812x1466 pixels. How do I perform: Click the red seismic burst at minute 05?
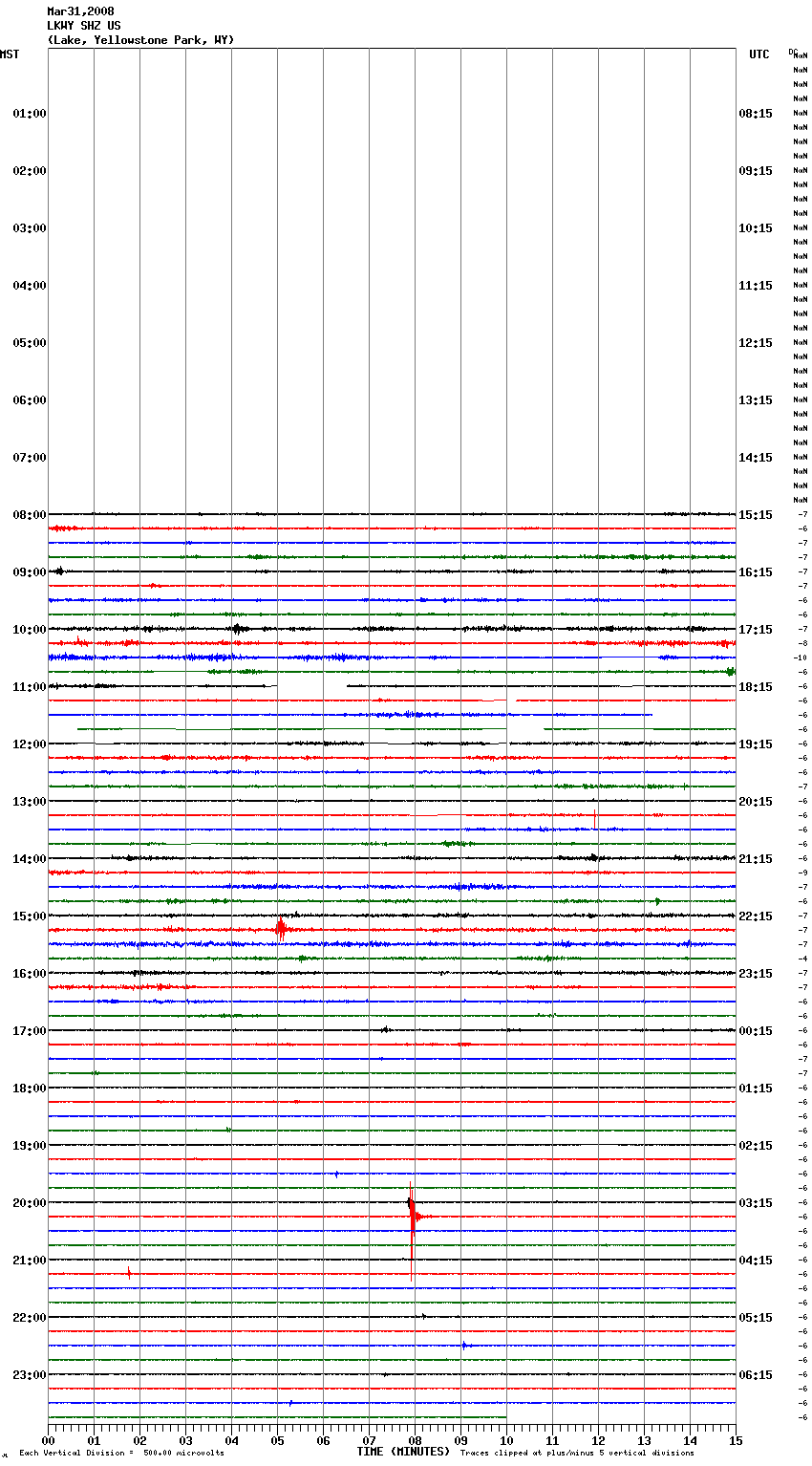tap(280, 929)
